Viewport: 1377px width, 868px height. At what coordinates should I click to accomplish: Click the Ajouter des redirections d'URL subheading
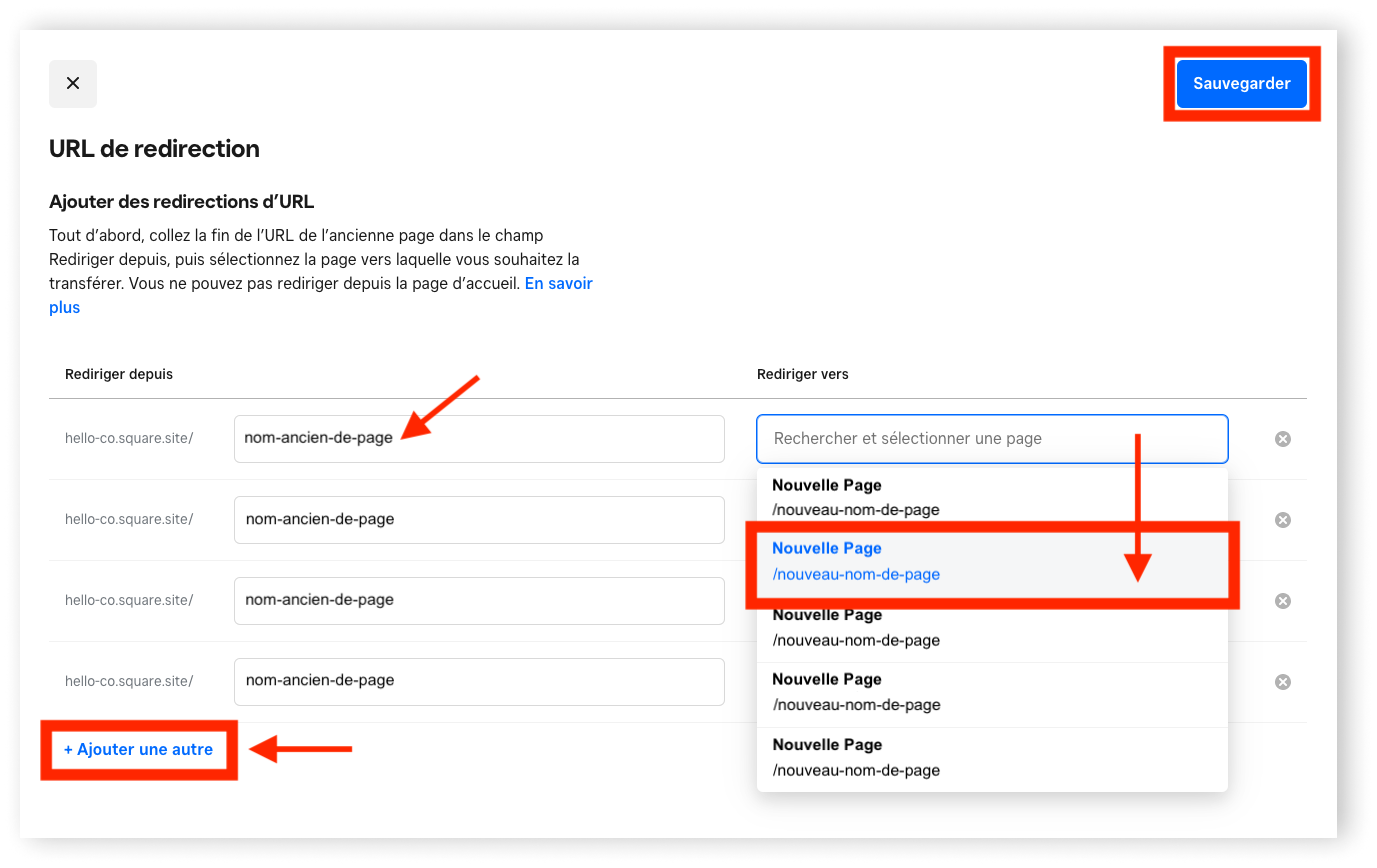pos(181,202)
